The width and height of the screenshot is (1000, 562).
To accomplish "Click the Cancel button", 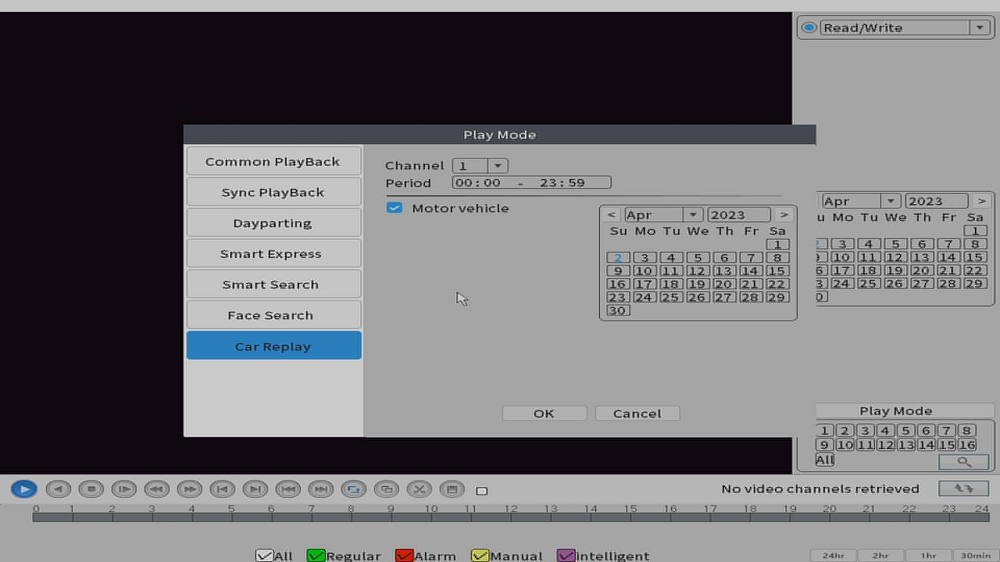I will click(x=637, y=413).
